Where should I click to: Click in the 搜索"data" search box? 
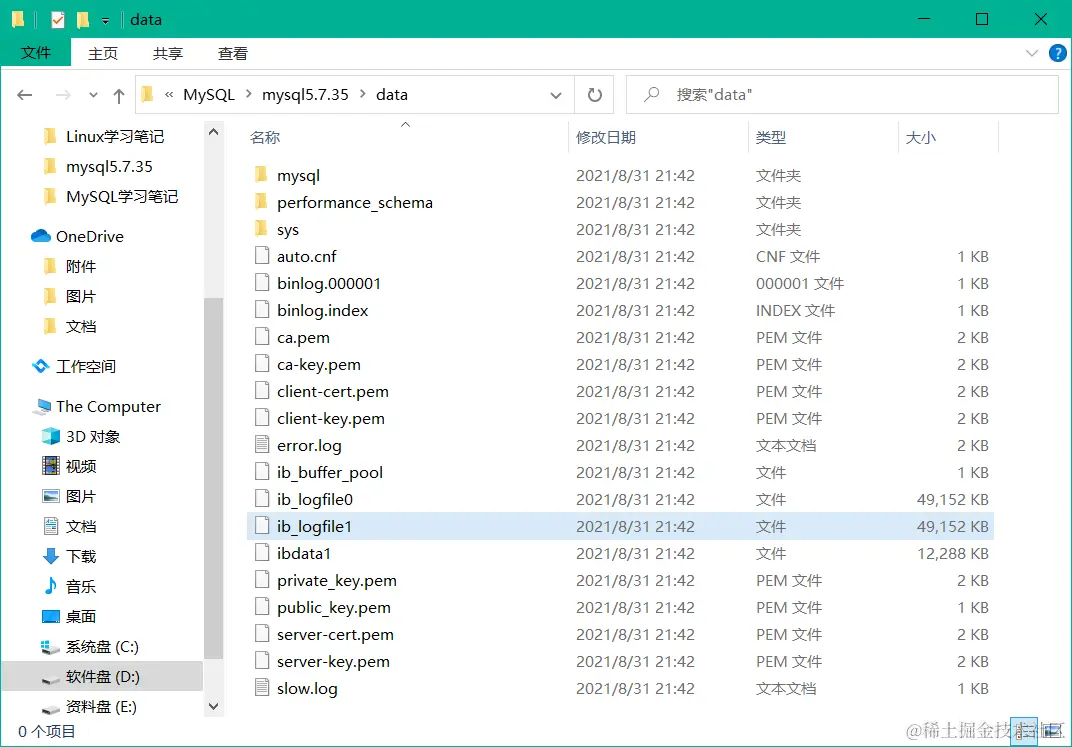pyautogui.click(x=842, y=94)
